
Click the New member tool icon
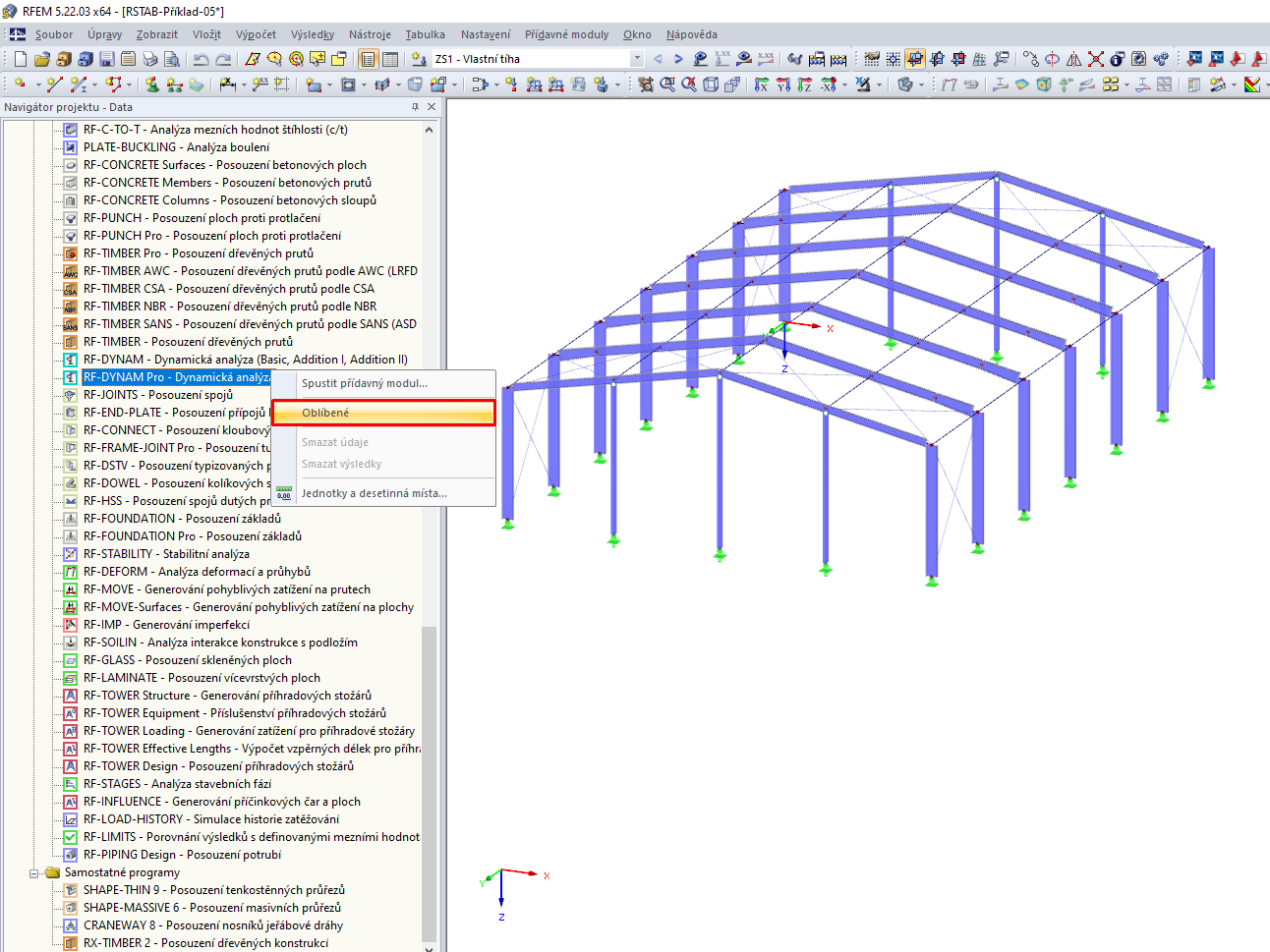click(x=79, y=84)
